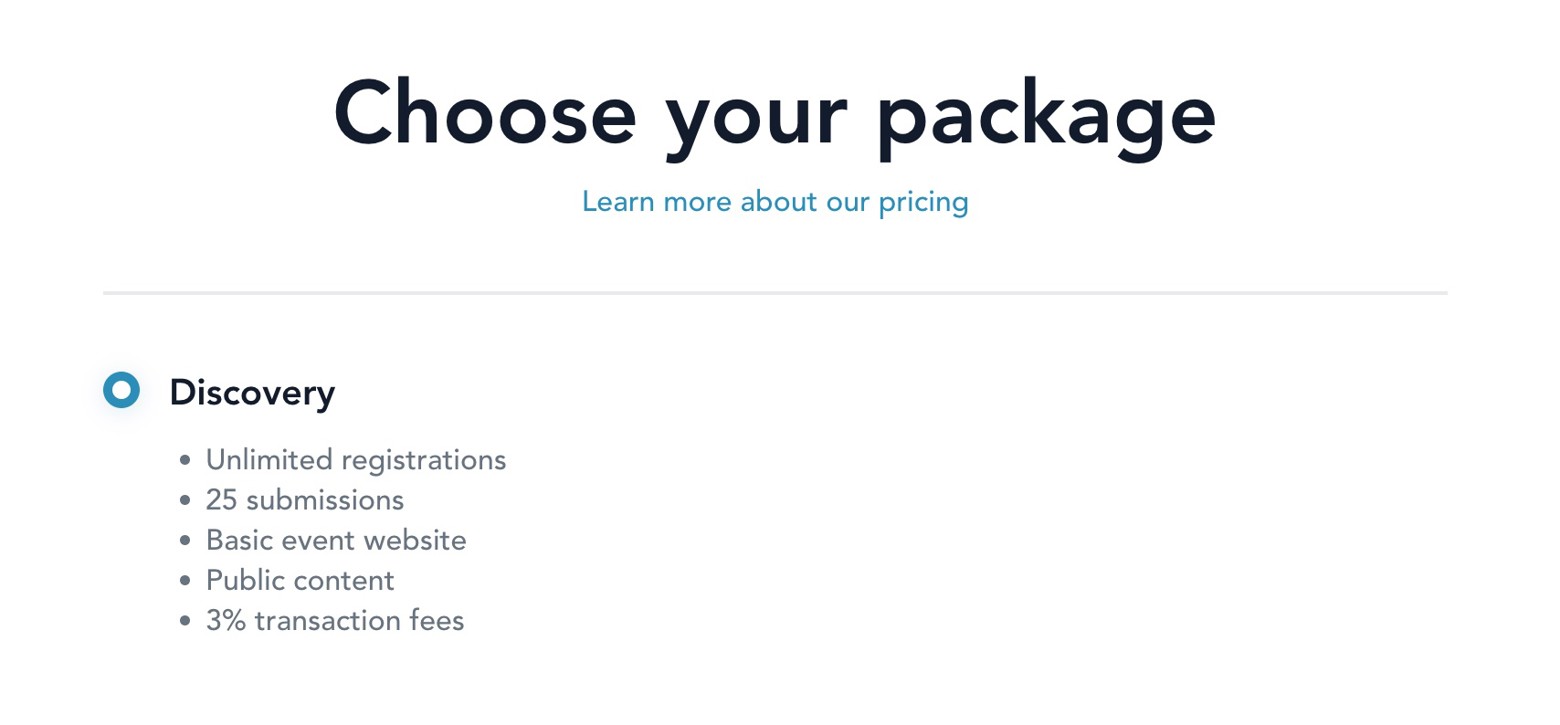Click the Unlimited registrations feature text
This screenshot has height=725, width=1560.
click(356, 460)
